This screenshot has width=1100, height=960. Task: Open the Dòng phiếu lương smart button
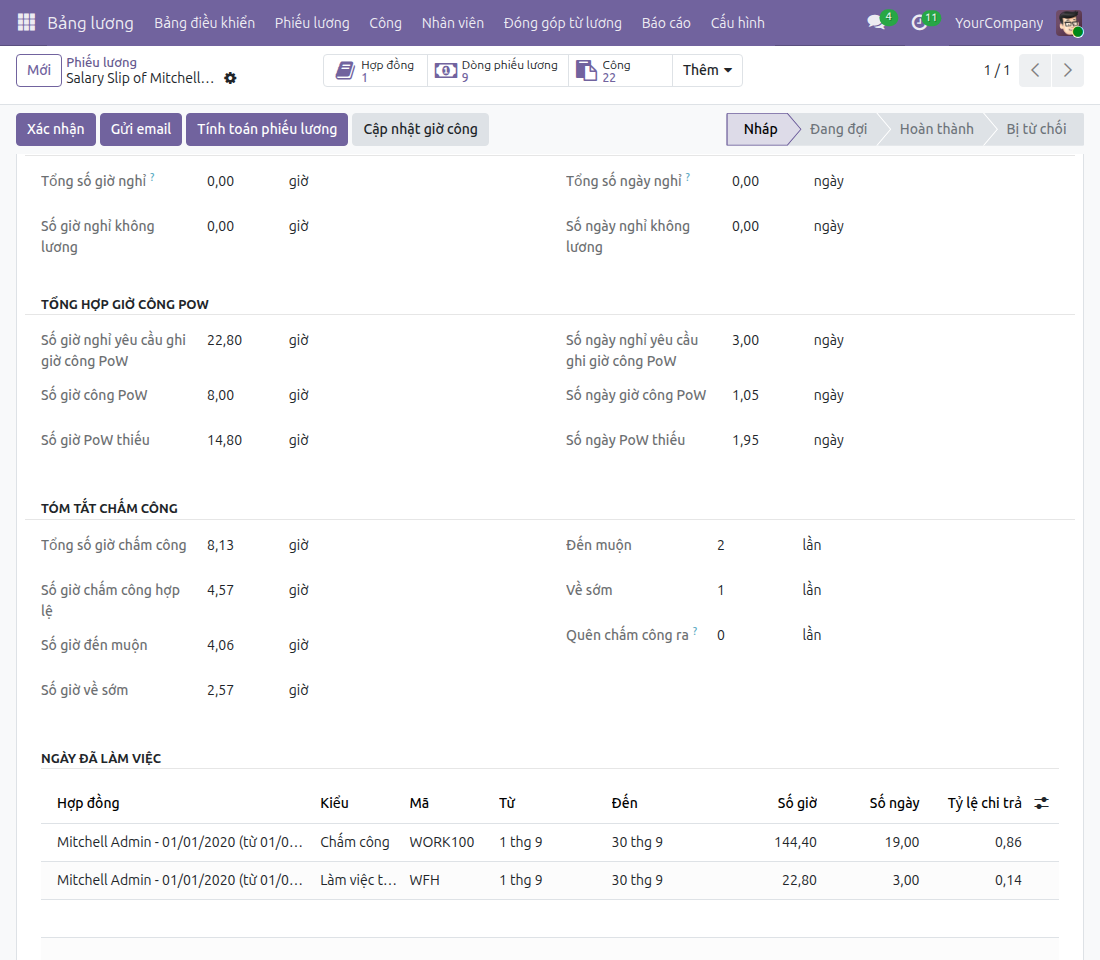point(497,70)
